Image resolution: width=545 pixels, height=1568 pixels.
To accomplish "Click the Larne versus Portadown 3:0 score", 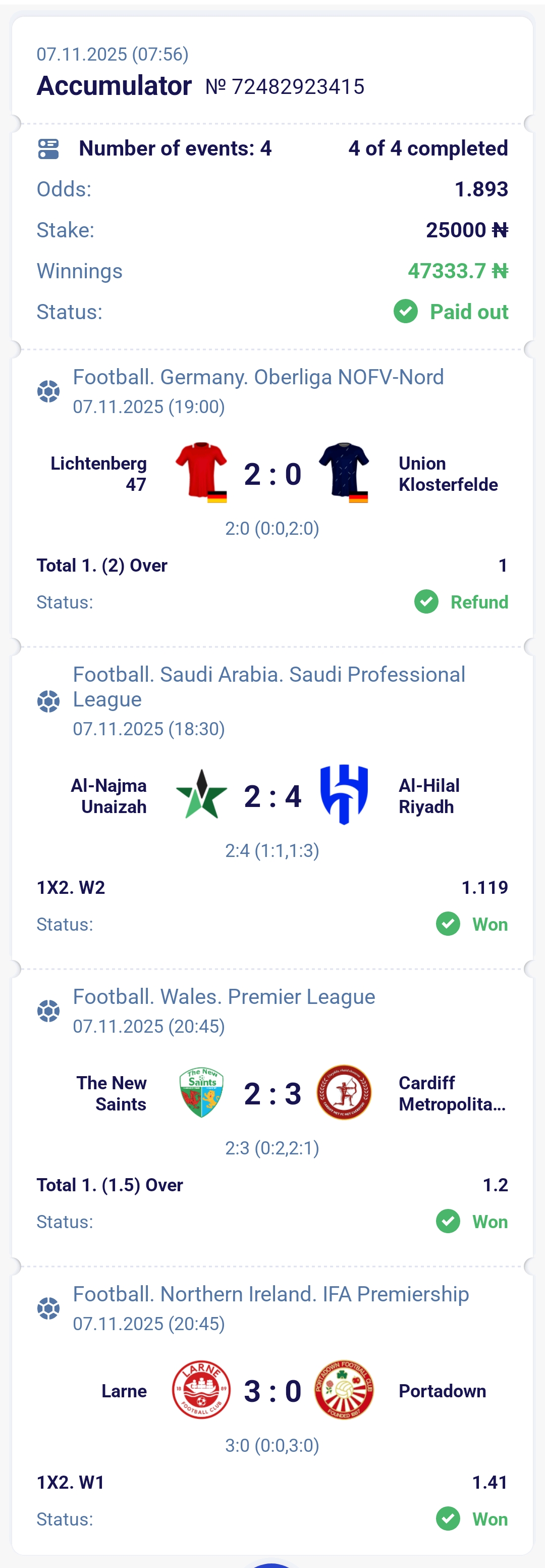I will click(272, 1391).
